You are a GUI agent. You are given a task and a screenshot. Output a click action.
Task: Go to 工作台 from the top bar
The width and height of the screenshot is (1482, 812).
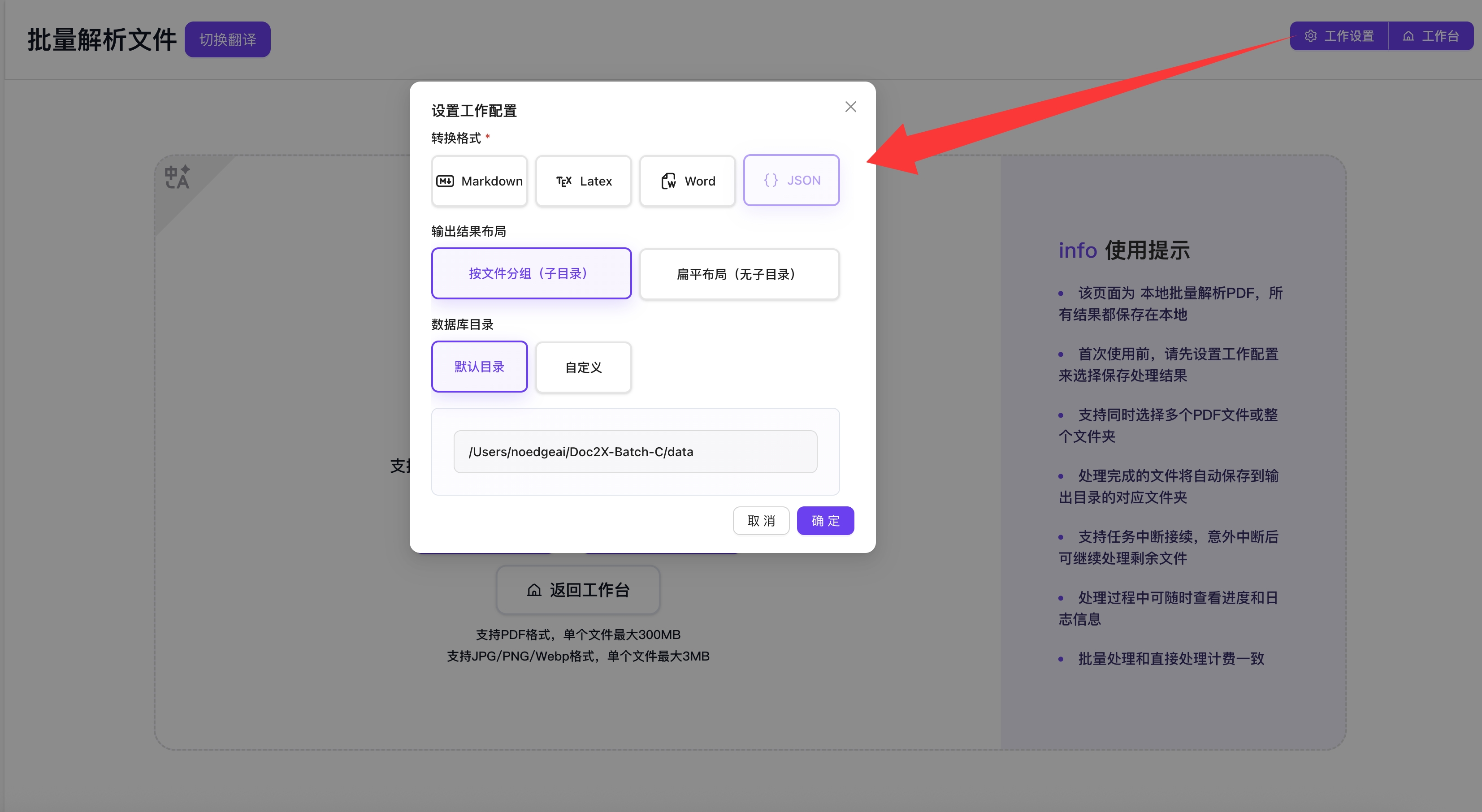coord(1431,36)
